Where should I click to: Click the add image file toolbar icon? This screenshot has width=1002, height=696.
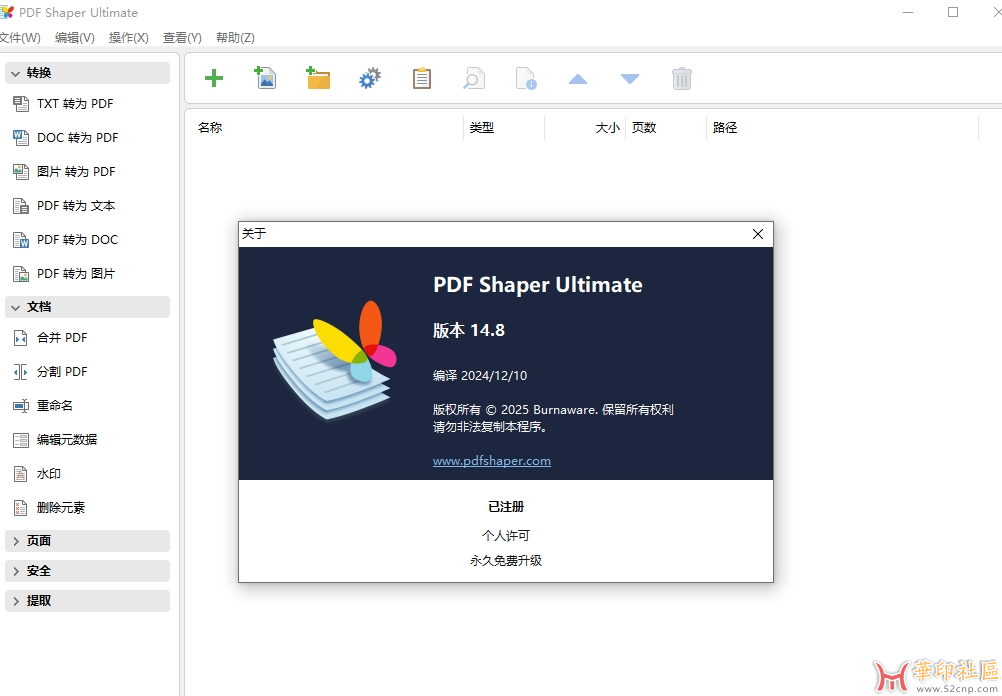pos(266,78)
